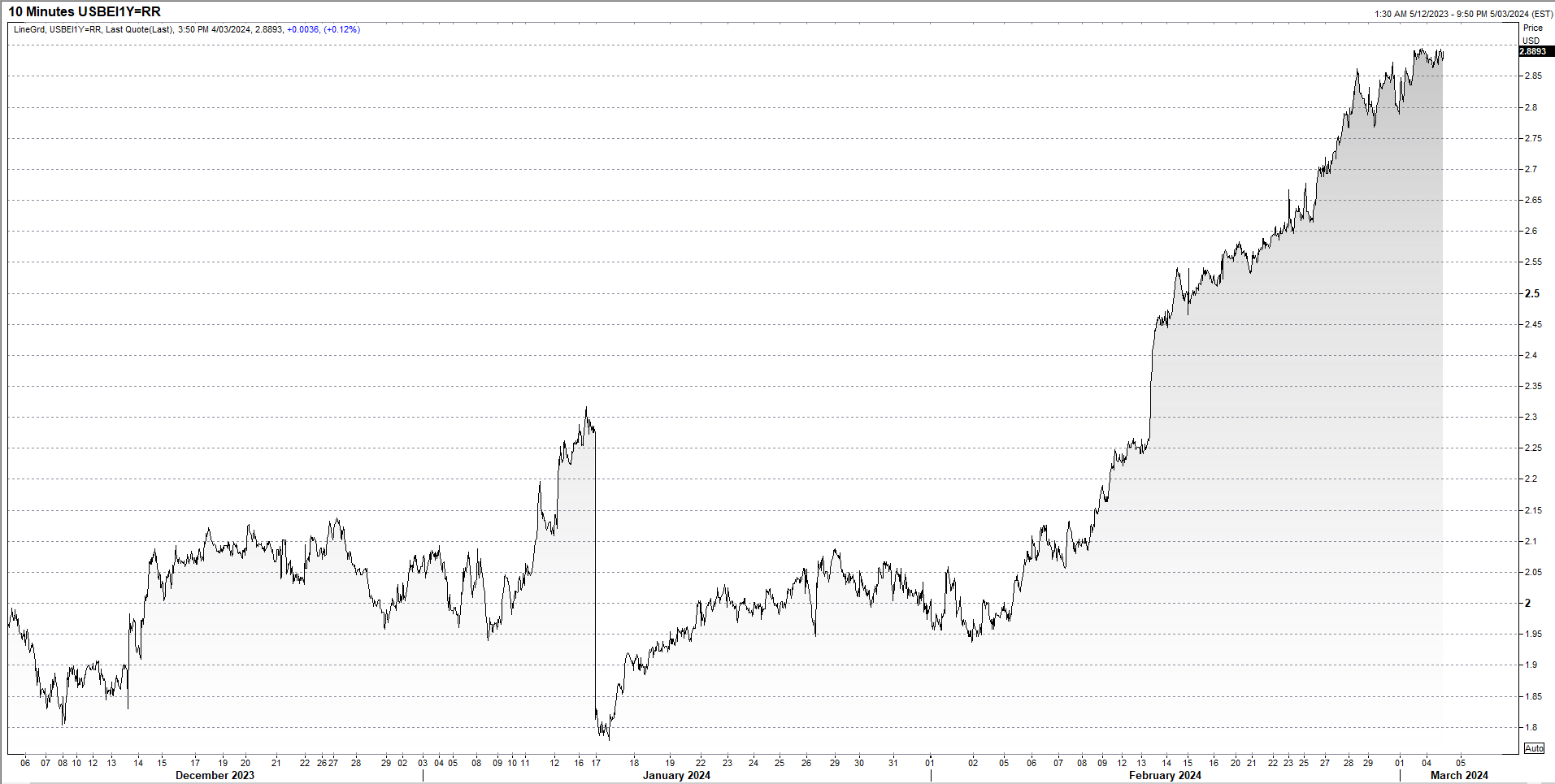Screen dimensions: 1555x784
Task: Click the 2.05 price axis label
Action: tap(1533, 572)
